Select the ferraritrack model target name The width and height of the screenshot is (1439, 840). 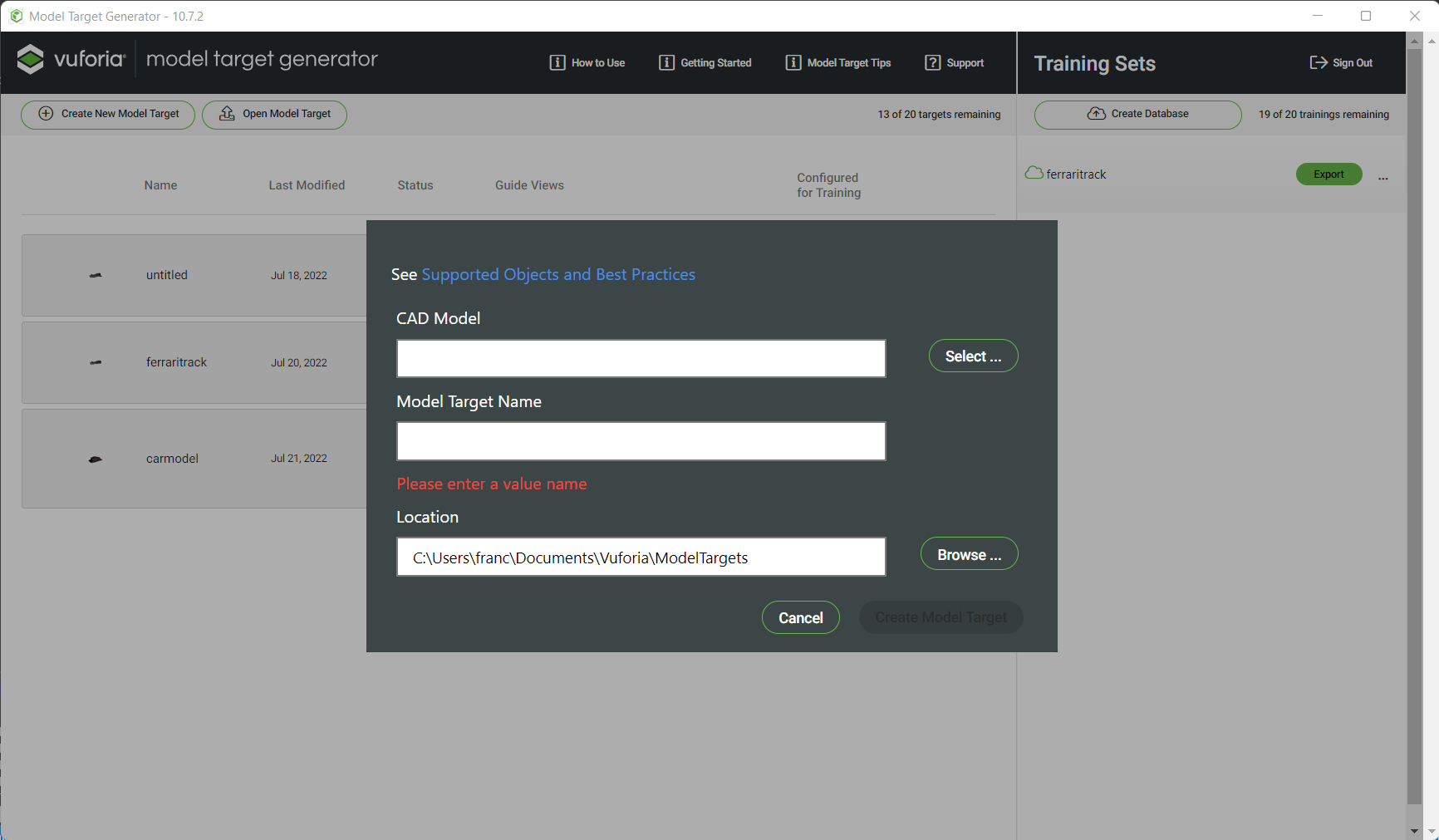tap(177, 362)
